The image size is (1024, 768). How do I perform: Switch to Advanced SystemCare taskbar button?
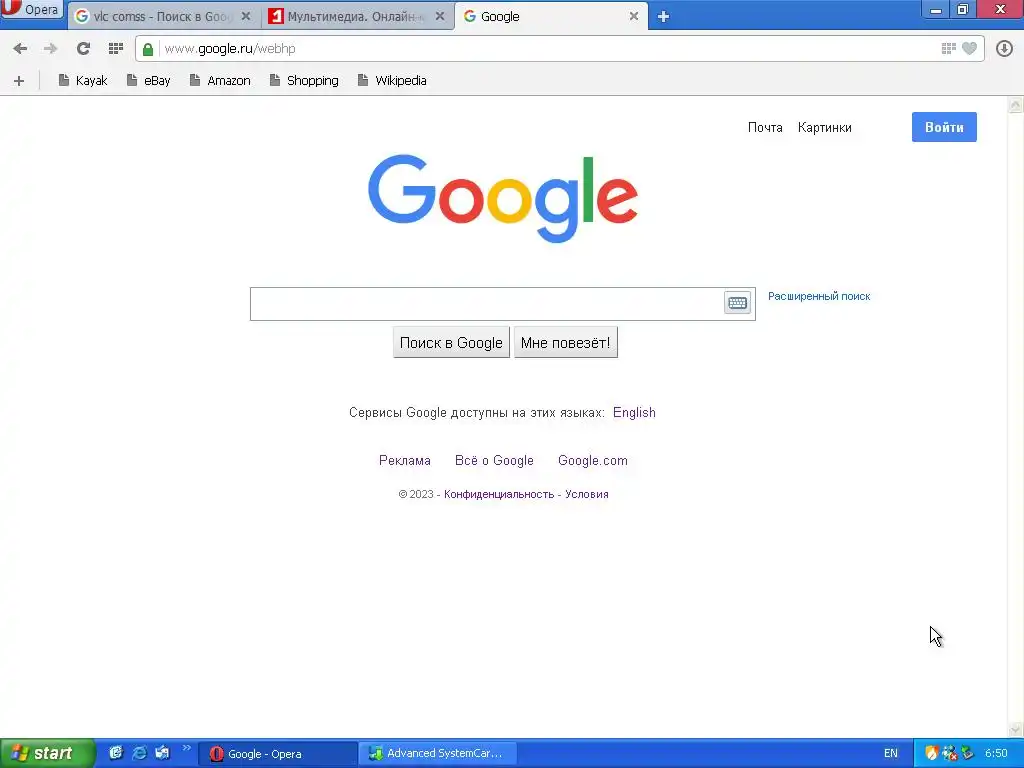(439, 754)
